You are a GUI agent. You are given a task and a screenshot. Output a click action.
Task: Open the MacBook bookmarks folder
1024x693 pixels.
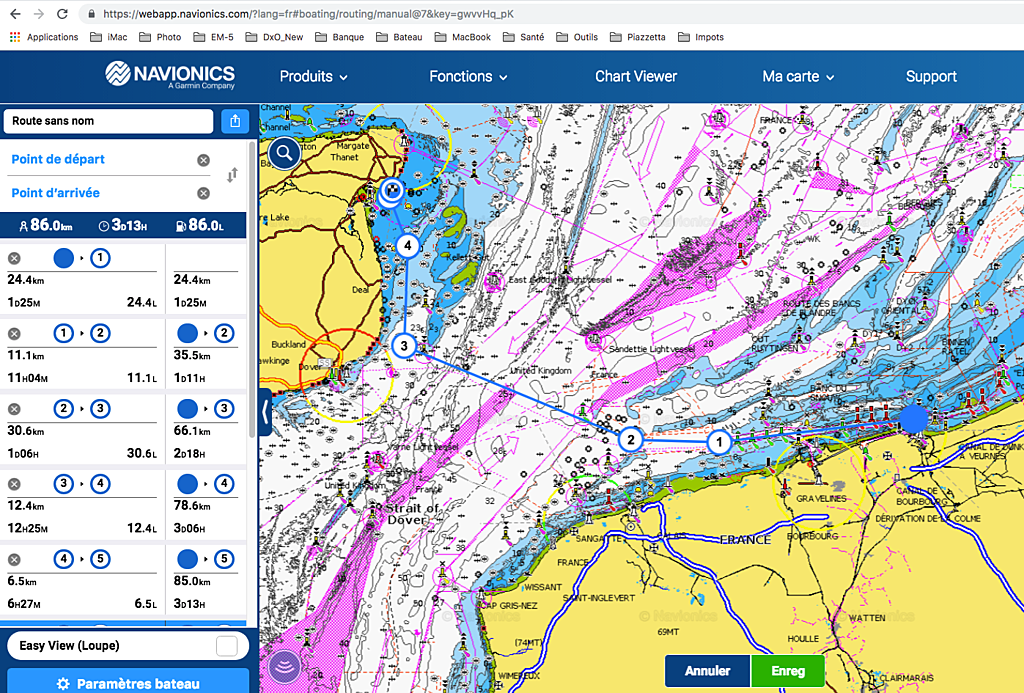(463, 37)
